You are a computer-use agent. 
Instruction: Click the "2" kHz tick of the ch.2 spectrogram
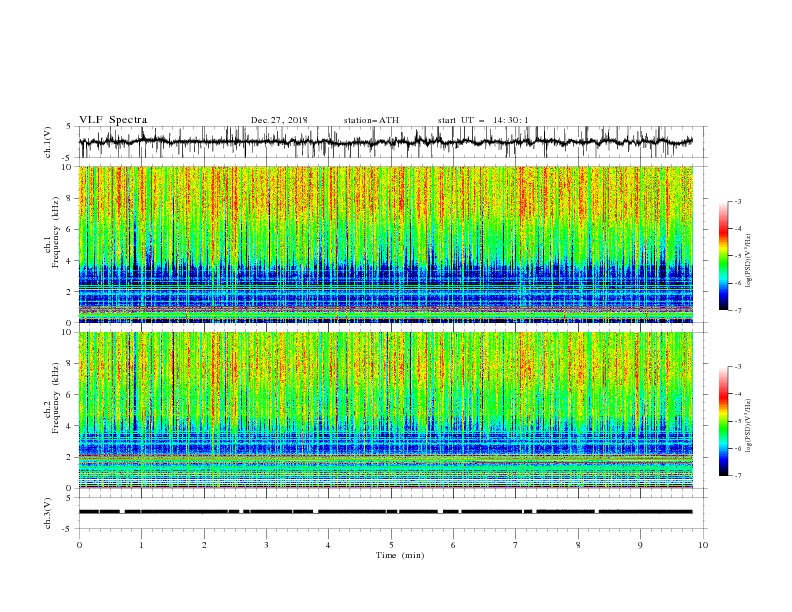[70, 457]
